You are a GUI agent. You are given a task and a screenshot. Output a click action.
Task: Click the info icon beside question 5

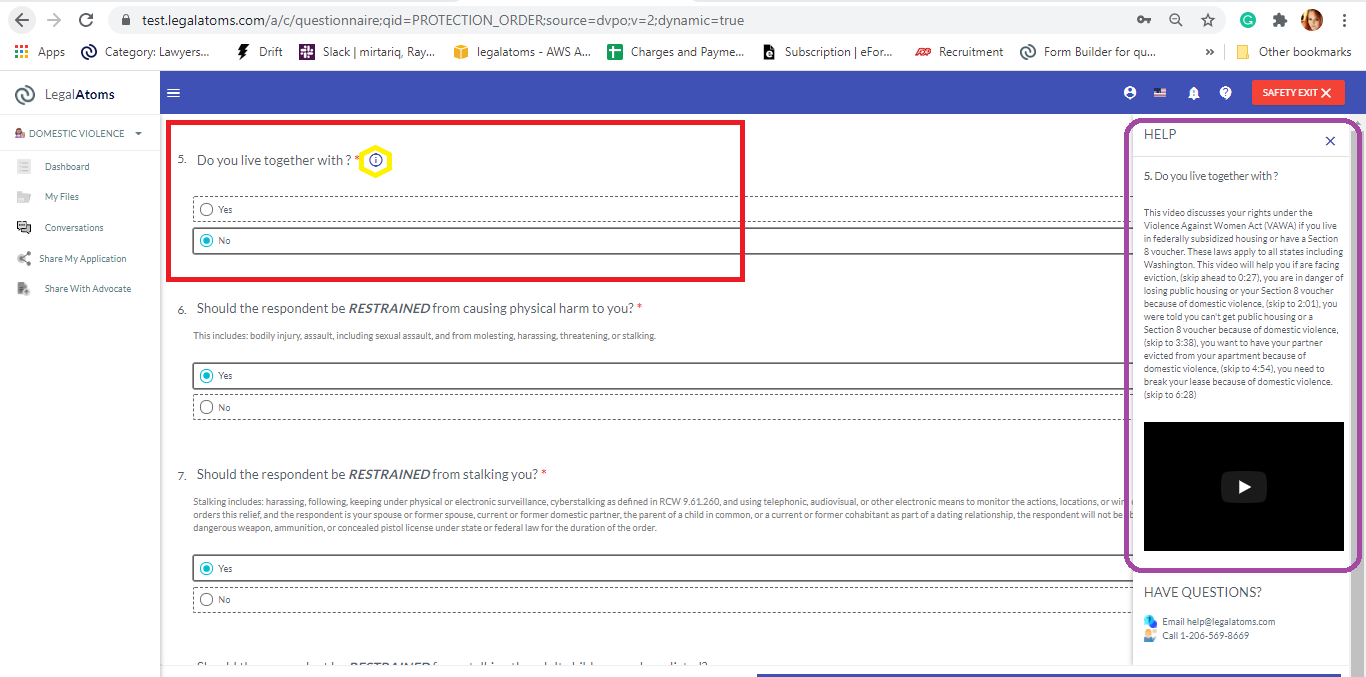pyautogui.click(x=376, y=160)
